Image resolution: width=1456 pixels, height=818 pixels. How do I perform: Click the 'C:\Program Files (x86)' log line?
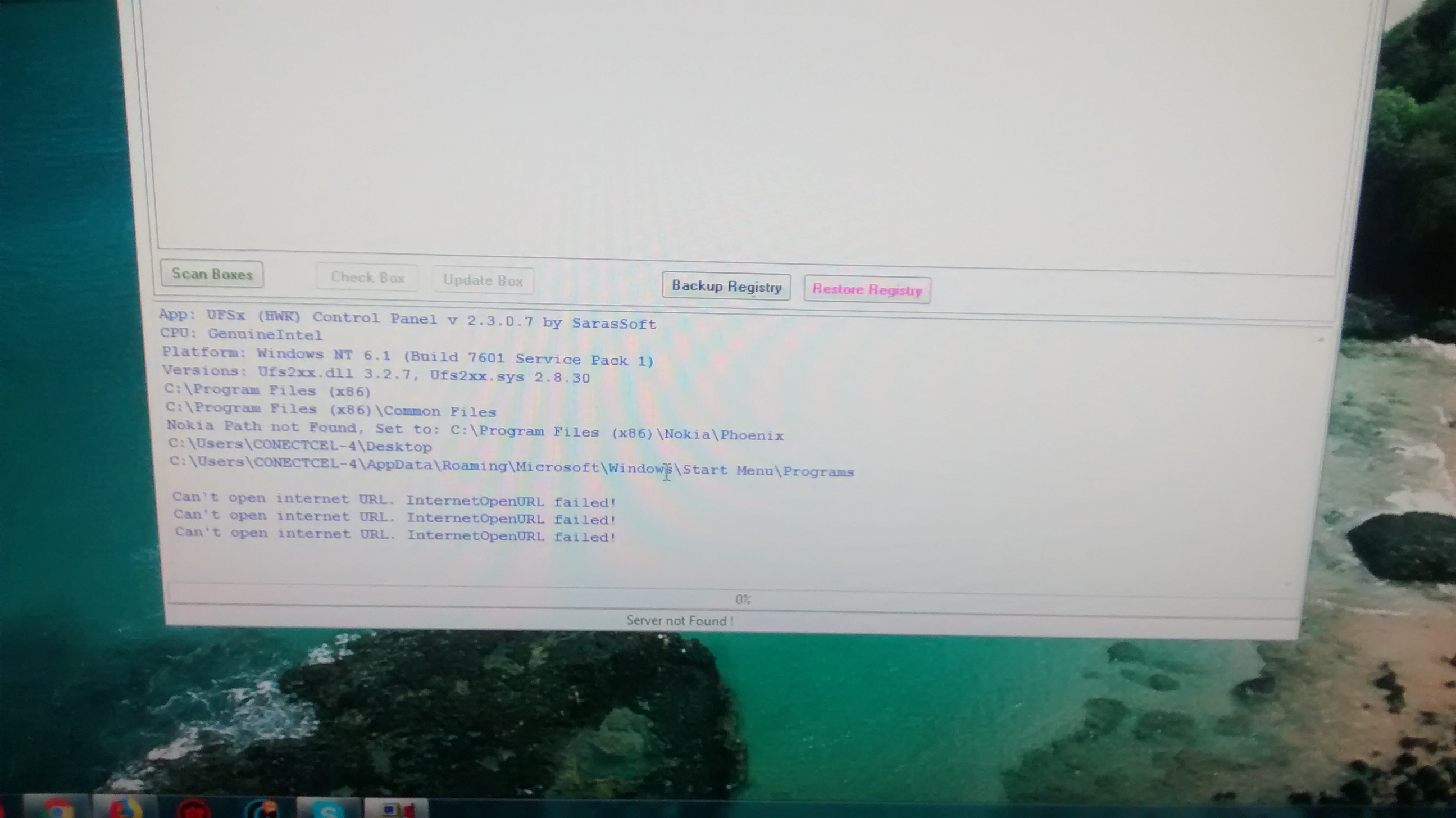click(268, 390)
